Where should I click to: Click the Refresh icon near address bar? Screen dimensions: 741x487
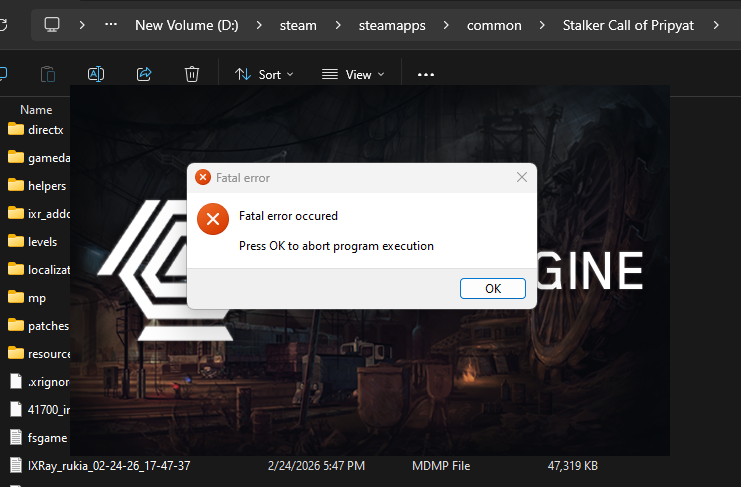pyautogui.click(x=3, y=25)
